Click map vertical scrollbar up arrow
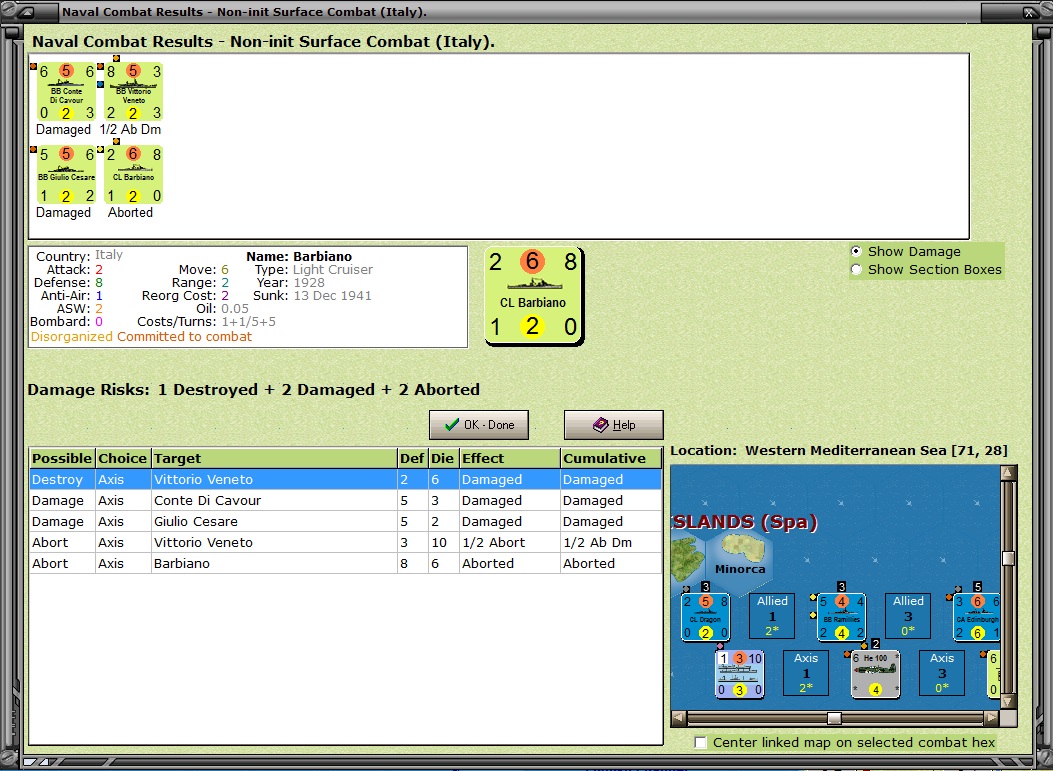The width and height of the screenshot is (1053, 771). 1008,473
